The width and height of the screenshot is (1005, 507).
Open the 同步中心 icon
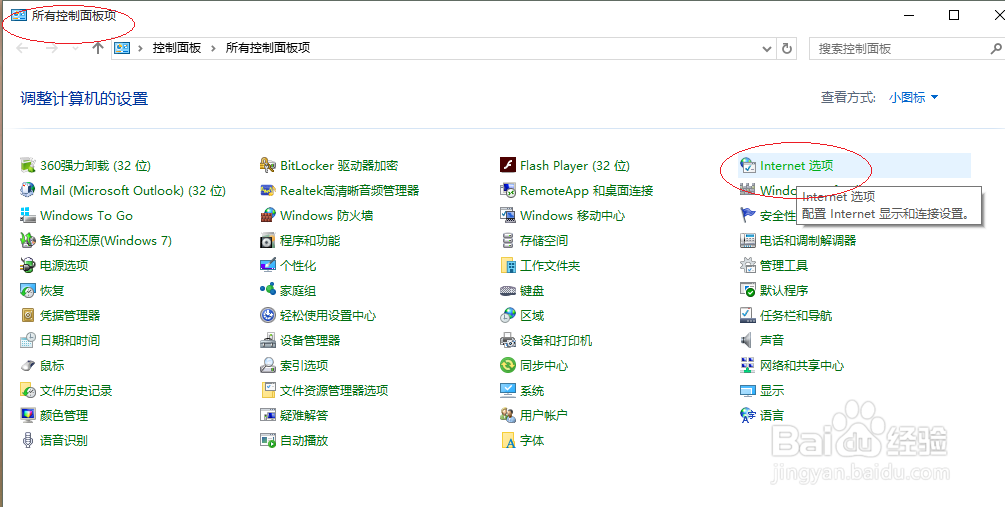tap(508, 365)
